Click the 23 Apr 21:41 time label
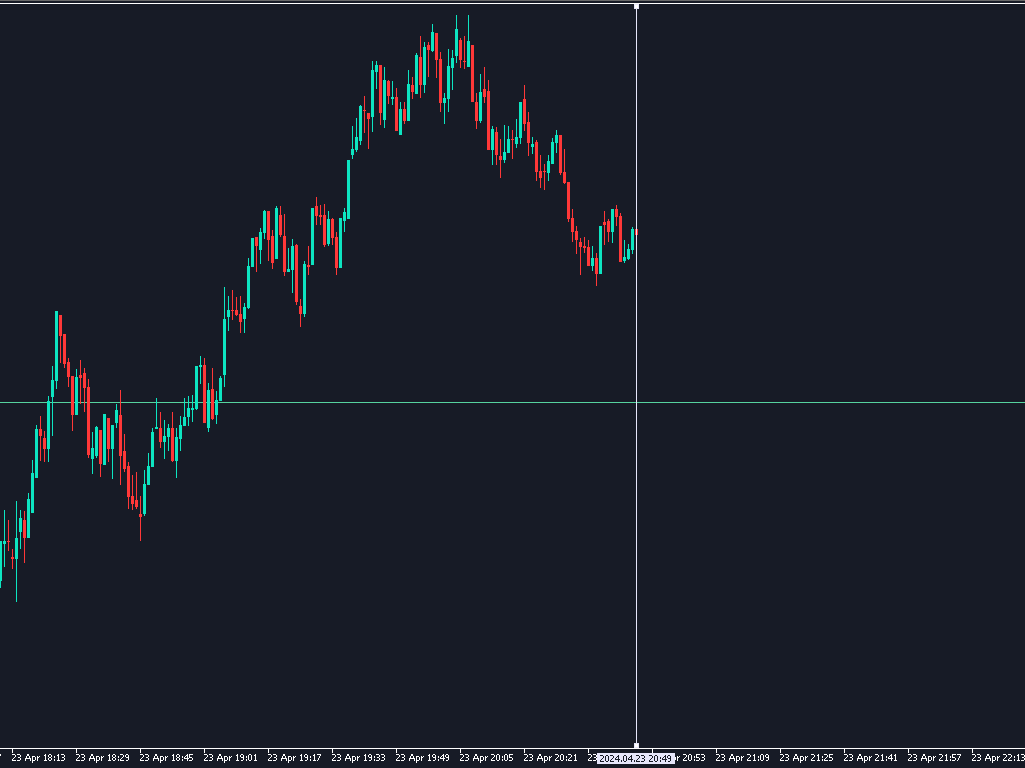The image size is (1025, 768). tap(869, 757)
